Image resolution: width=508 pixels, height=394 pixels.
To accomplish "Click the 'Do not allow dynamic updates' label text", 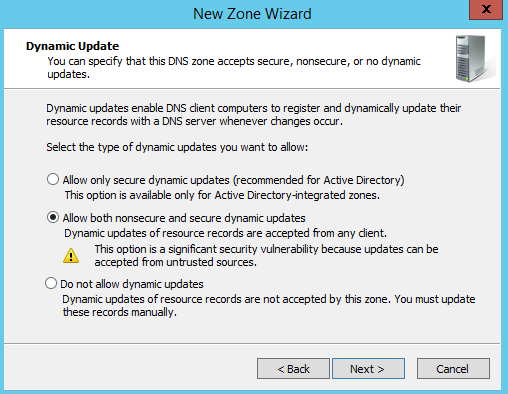I will click(x=132, y=284).
